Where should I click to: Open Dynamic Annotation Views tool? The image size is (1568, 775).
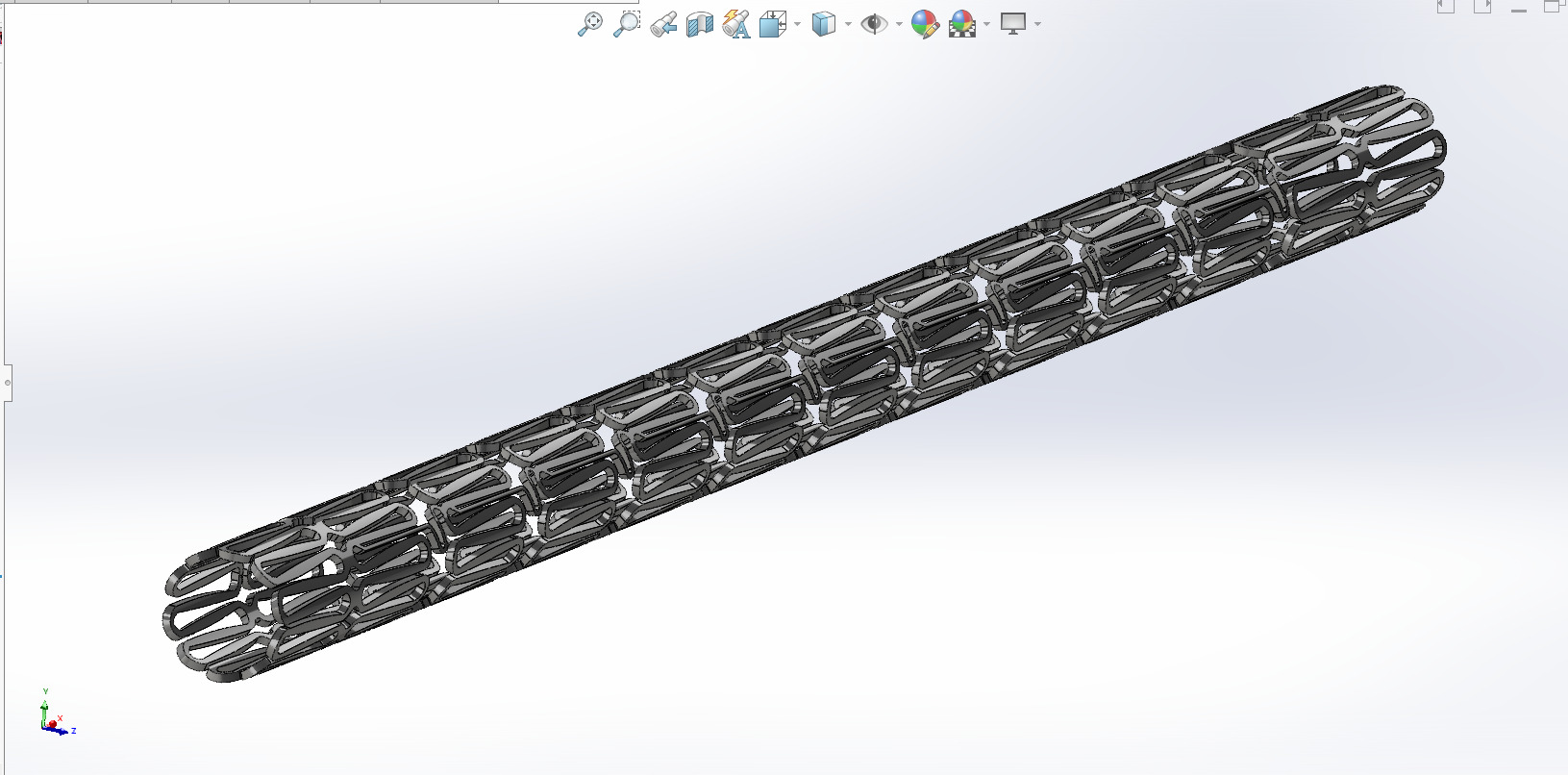click(x=735, y=24)
